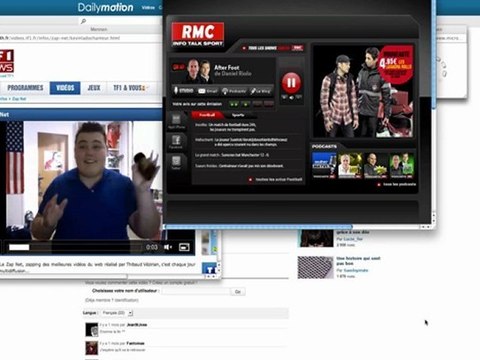Open the PROGRAMMES tab on TF1 site
The image size is (480, 360).
(25, 88)
